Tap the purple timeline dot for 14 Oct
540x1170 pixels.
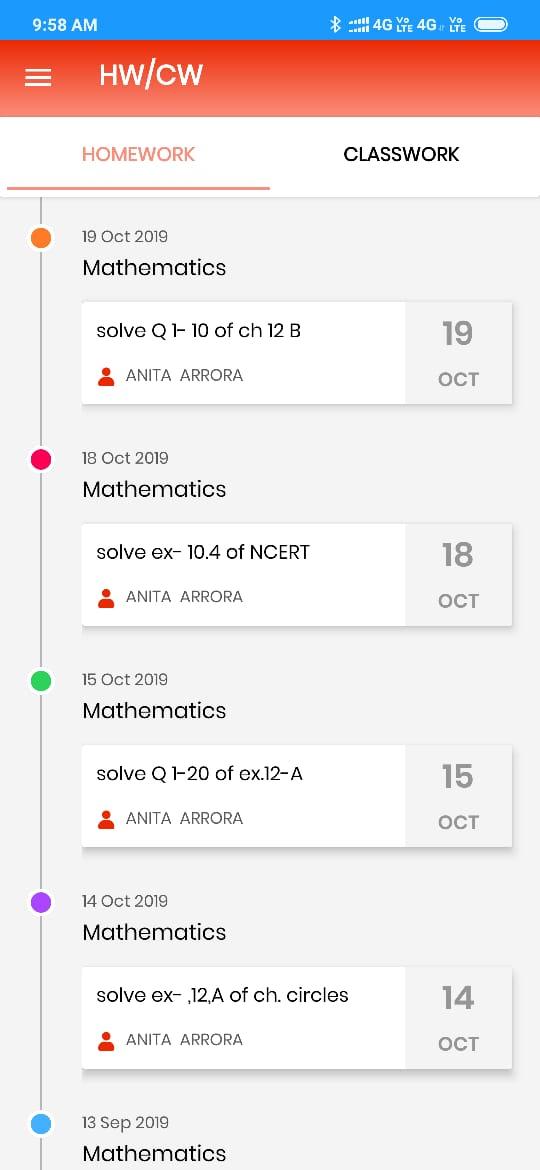coord(41,902)
